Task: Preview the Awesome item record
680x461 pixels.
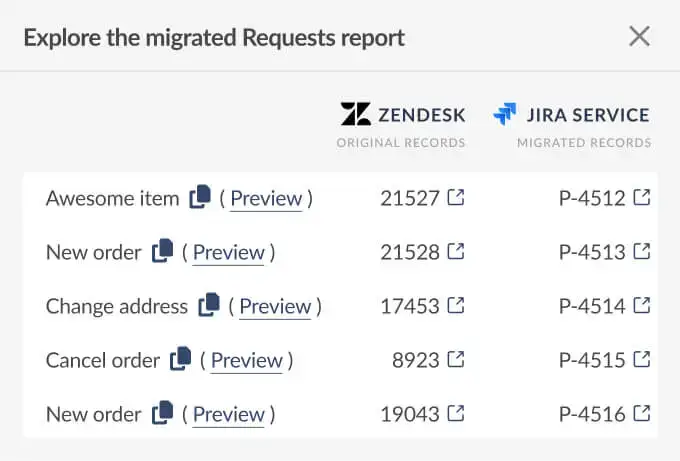Action: [x=266, y=198]
